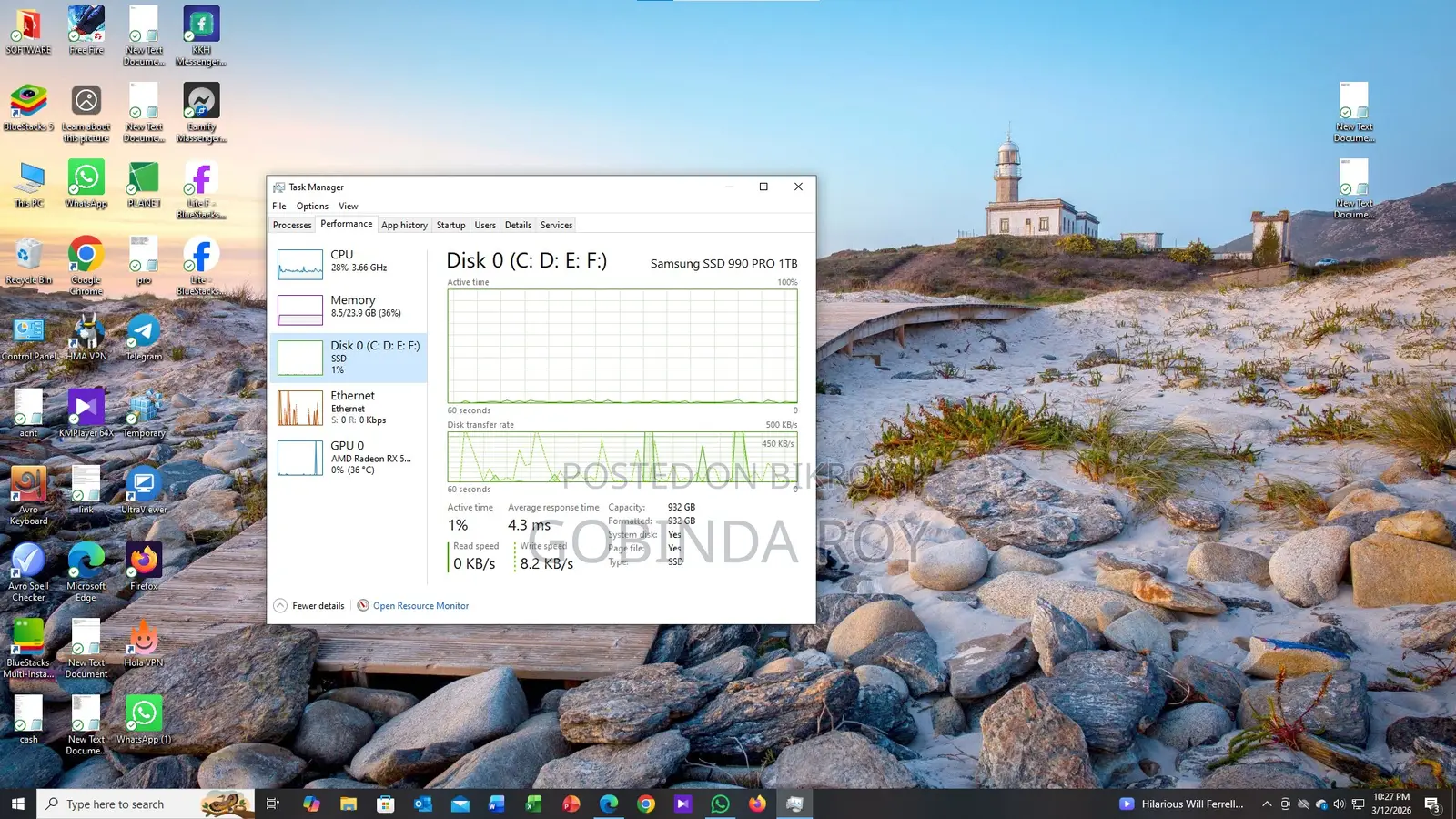The height and width of the screenshot is (819, 1456).
Task: Show hidden system tray icons
Action: point(1267,804)
